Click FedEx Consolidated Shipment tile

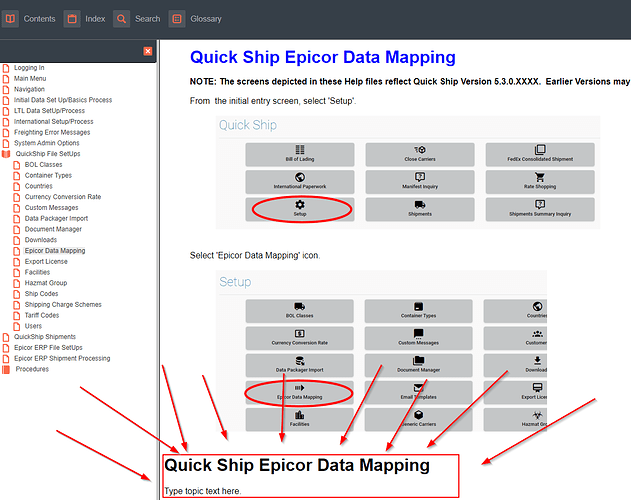(x=540, y=154)
